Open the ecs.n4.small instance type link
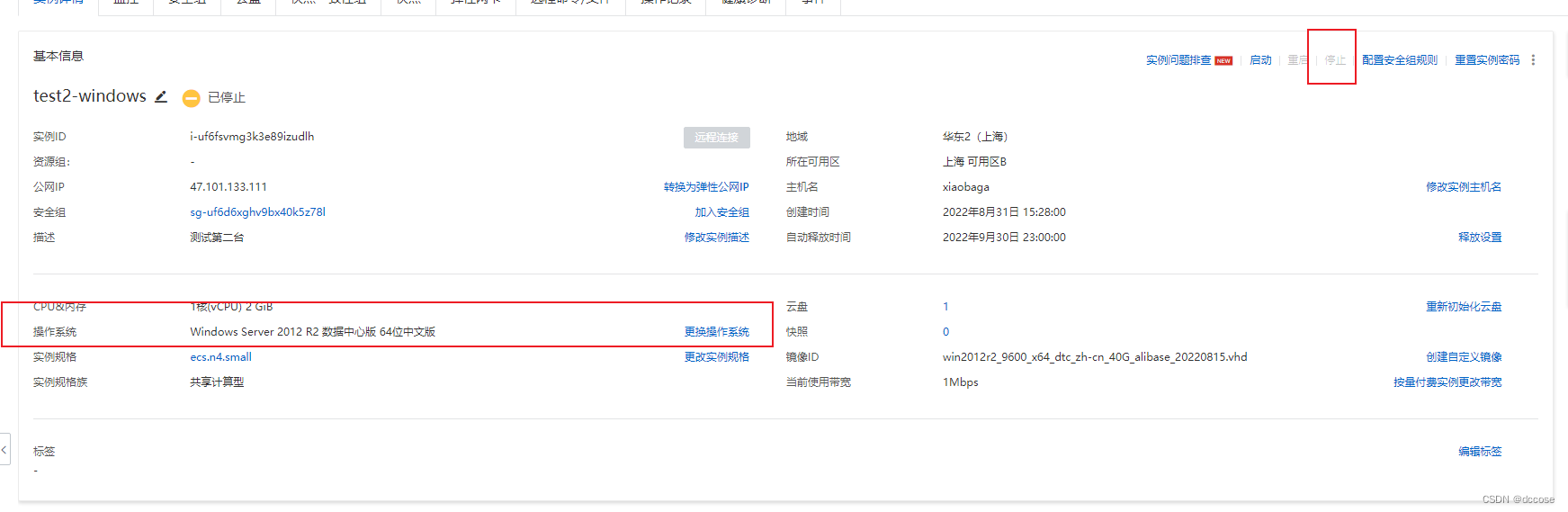This screenshot has width=1568, height=512. 220,357
